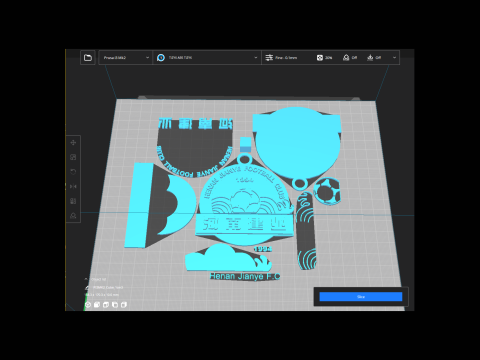Select the football model on the plate
Viewport: 480px width, 360px height.
click(x=327, y=191)
